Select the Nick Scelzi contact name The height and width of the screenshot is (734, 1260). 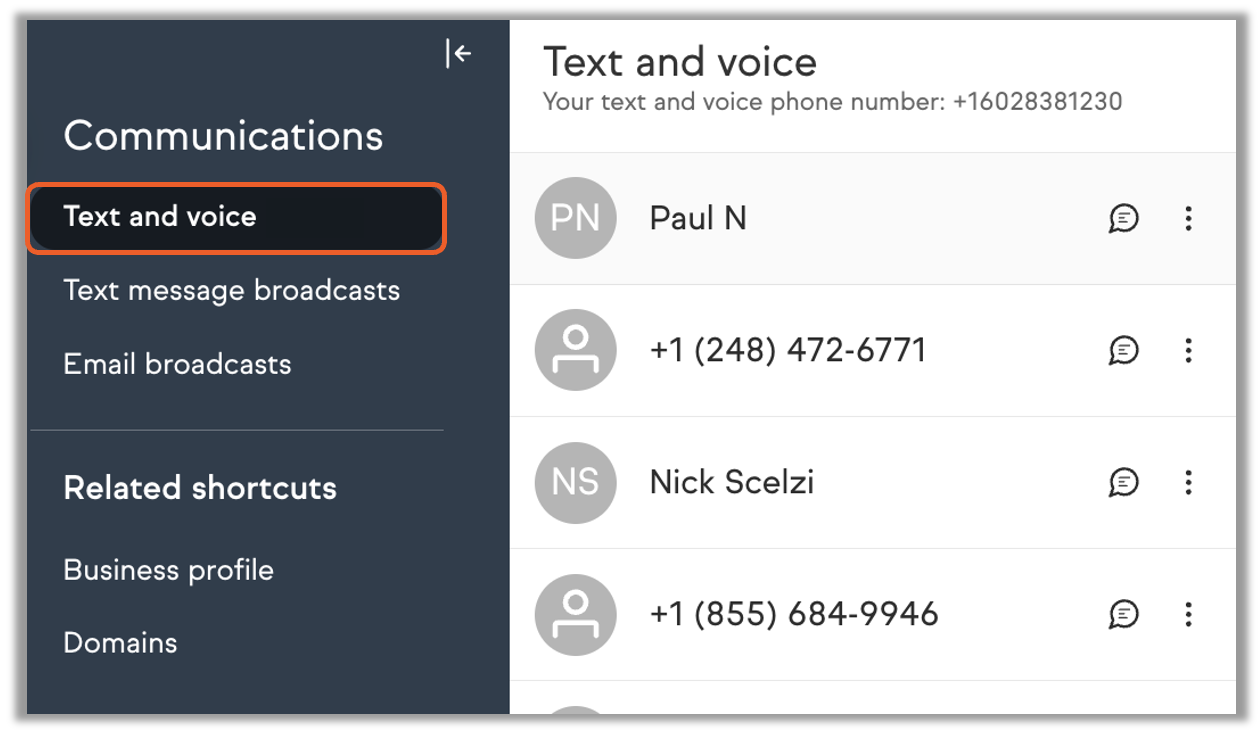point(732,482)
